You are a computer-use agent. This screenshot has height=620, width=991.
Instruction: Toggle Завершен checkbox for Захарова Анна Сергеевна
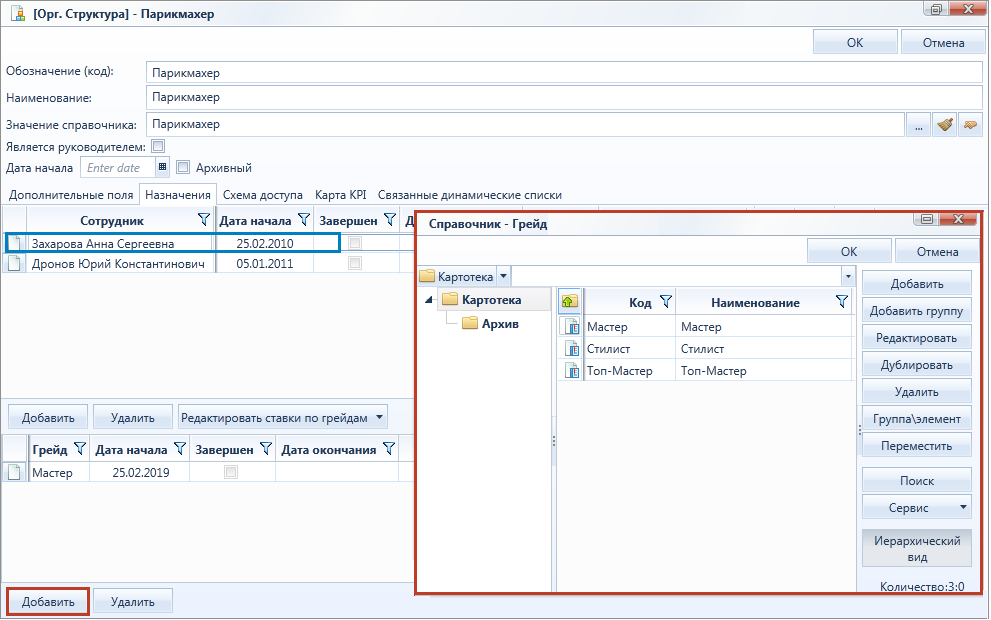coord(355,243)
